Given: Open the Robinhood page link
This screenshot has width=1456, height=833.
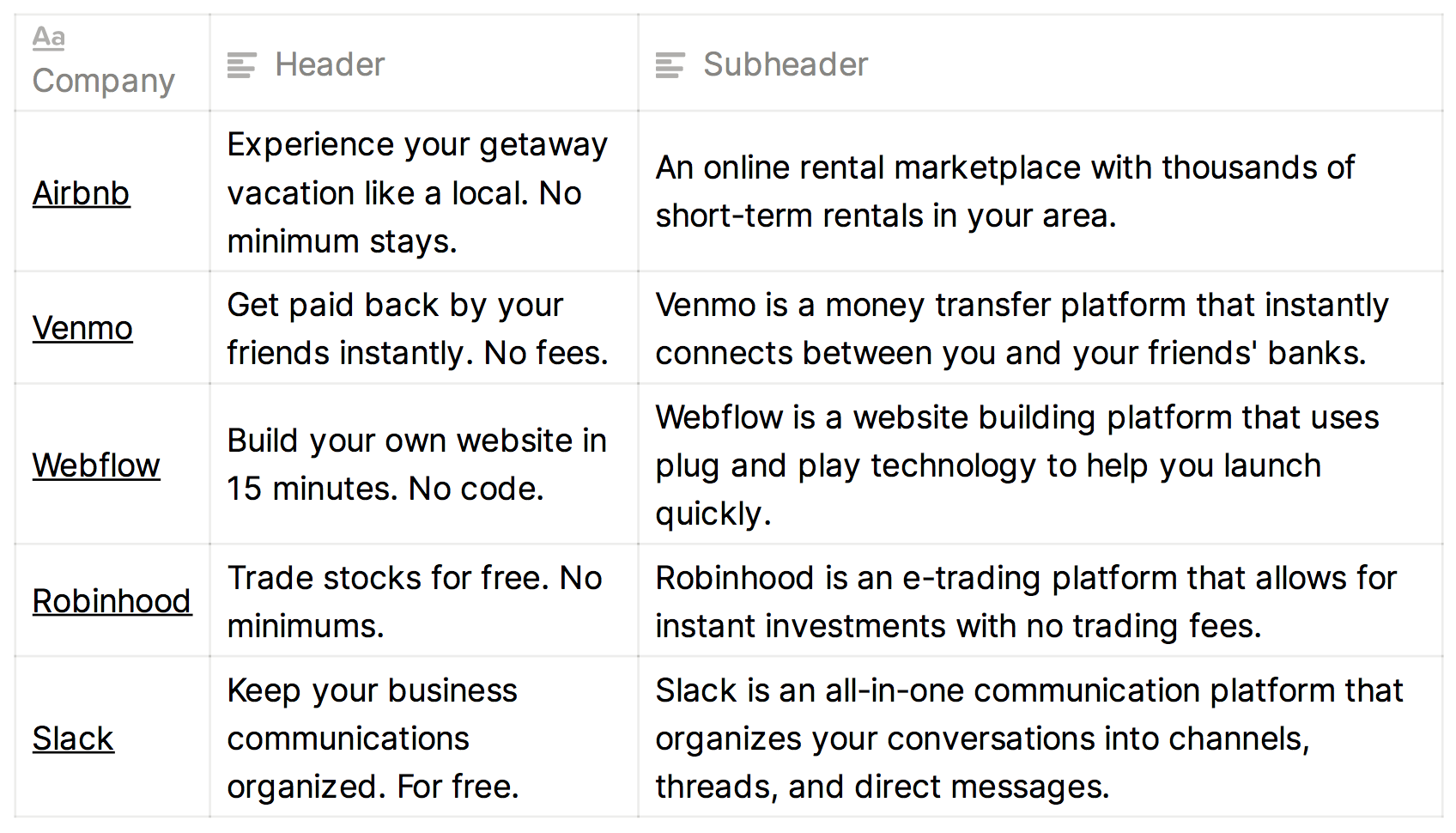Looking at the screenshot, I should 112,601.
